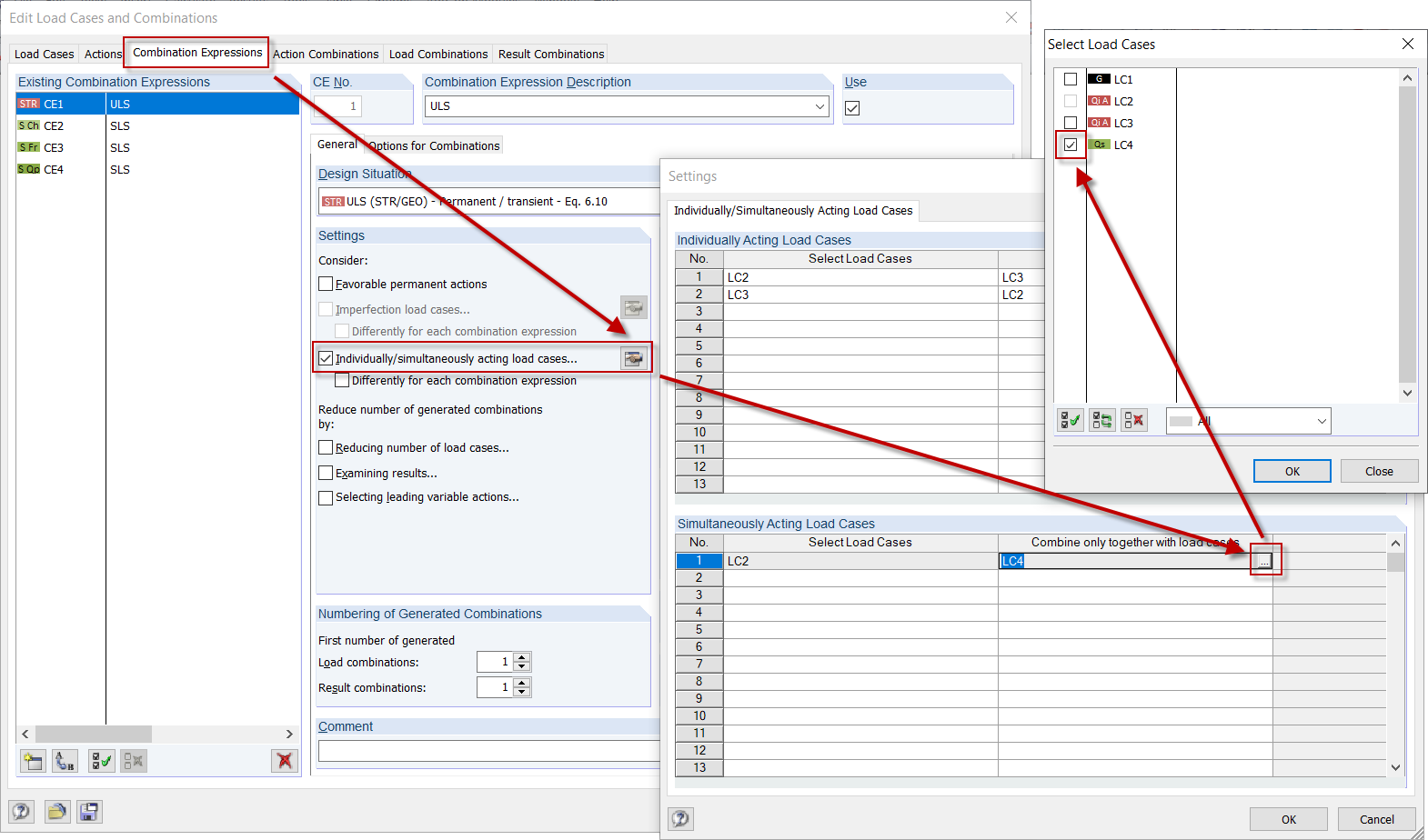Open the Load Combinations tab
This screenshot has height=840, width=1428.
tap(438, 55)
